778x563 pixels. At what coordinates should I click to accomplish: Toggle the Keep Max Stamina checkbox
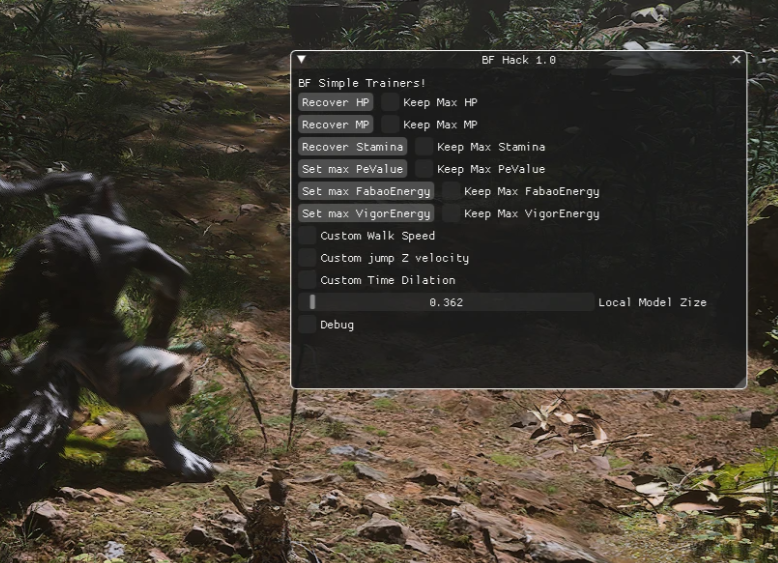tap(424, 147)
